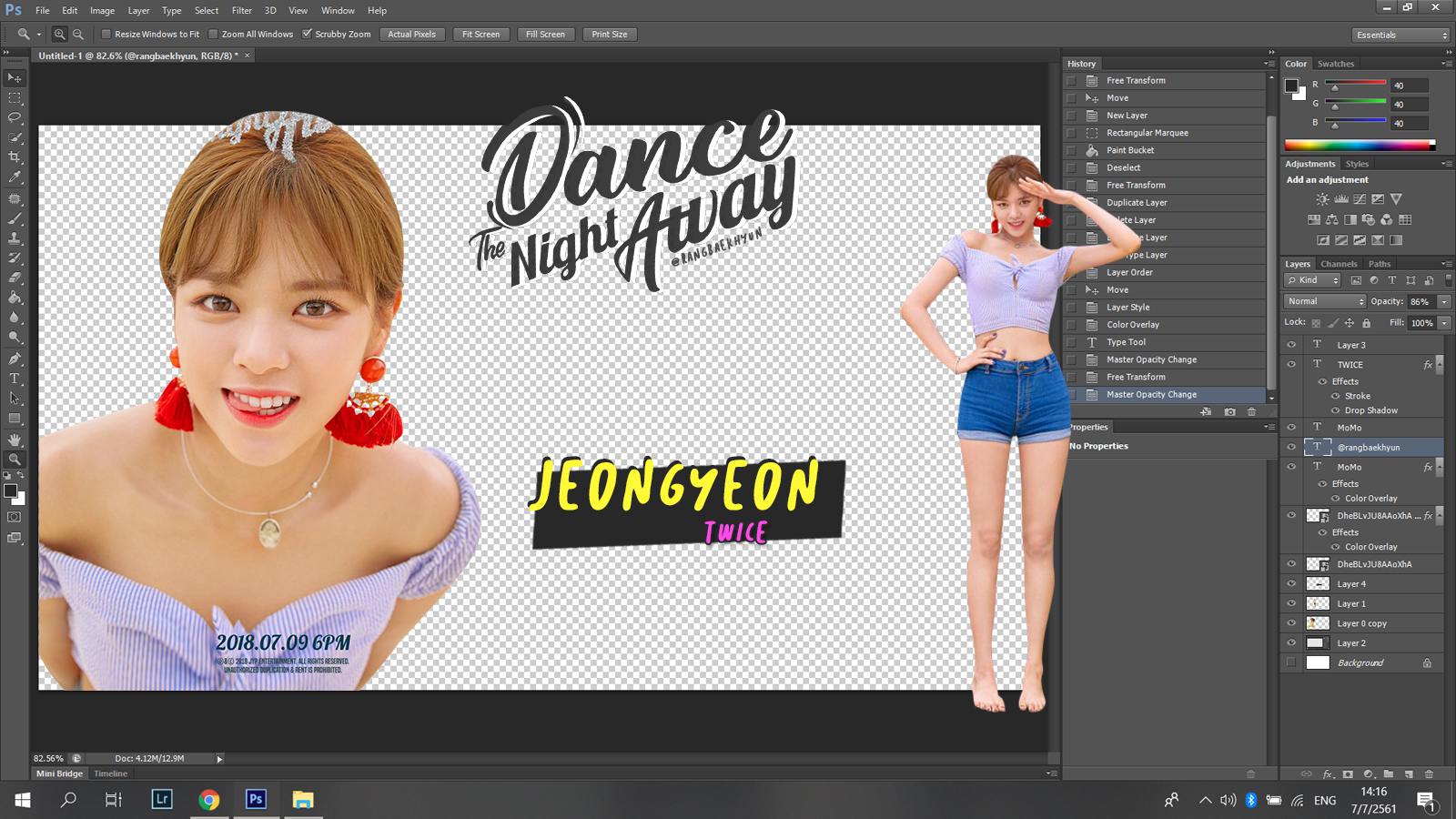The width and height of the screenshot is (1456, 819).
Task: Add a Levels adjustment
Action: [x=1340, y=199]
